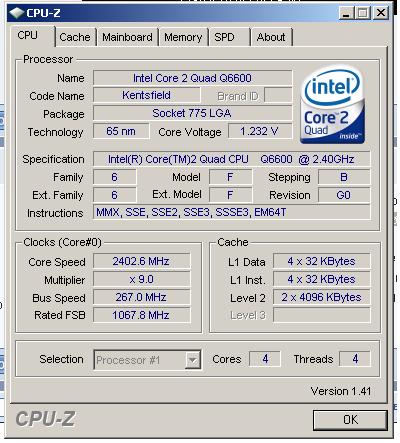Click the Intel Core 2 Quad logo
Screen dimensions: 400x443
tap(332, 105)
